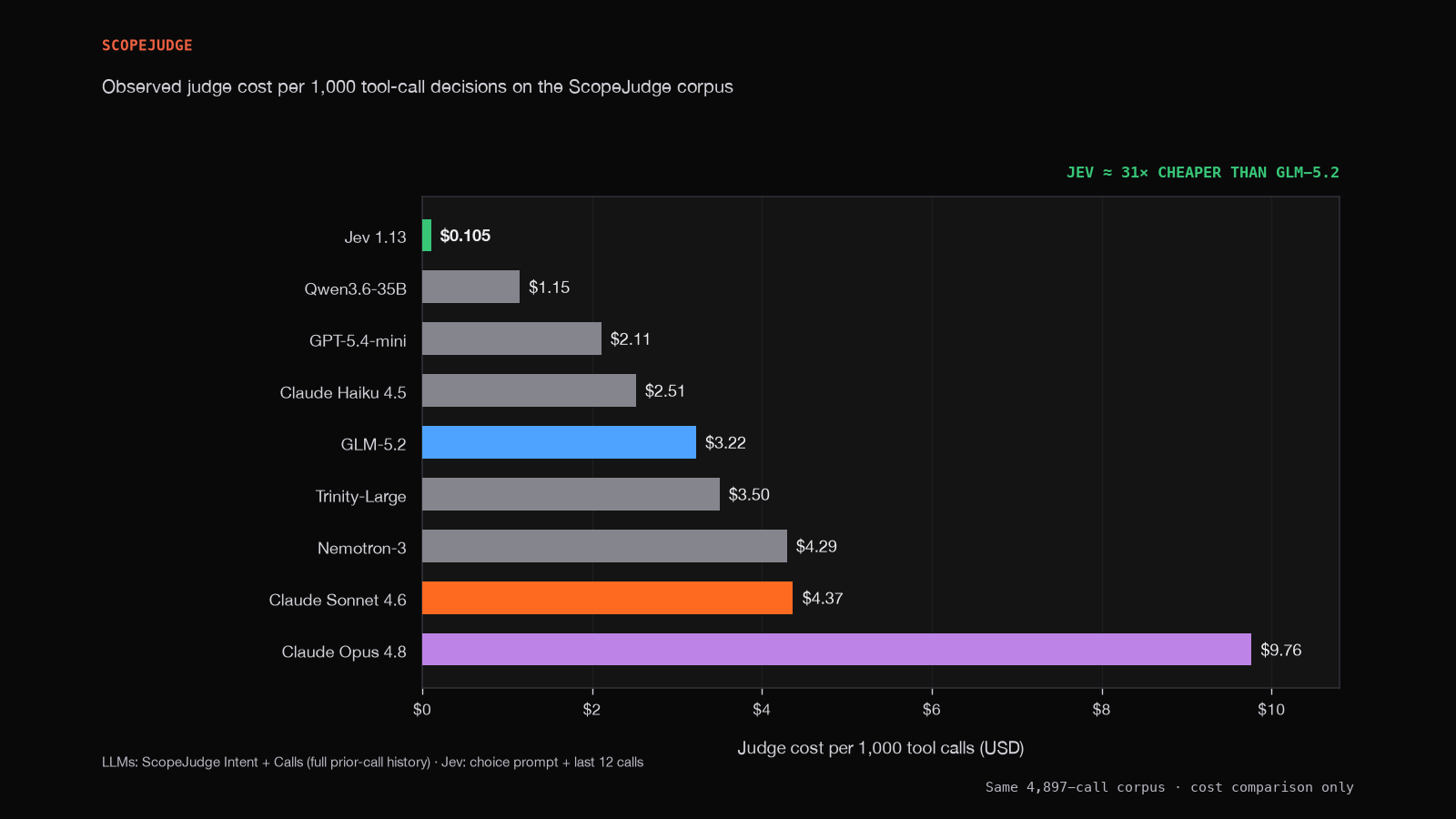Click the $4 x-axis tick label
Screen dimensions: 1456x819
click(x=762, y=710)
